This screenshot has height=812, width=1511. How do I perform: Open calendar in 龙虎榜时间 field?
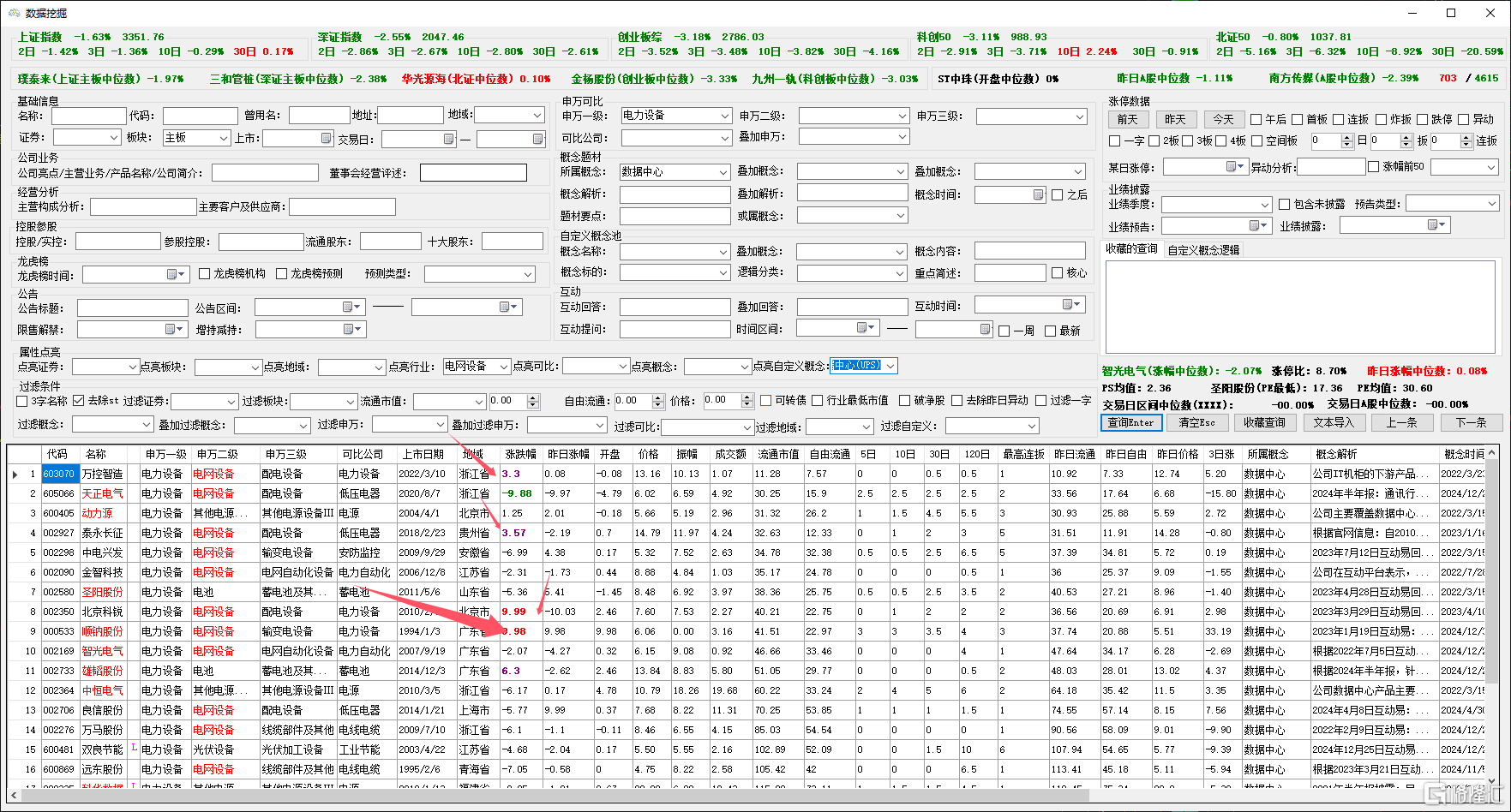tap(175, 274)
